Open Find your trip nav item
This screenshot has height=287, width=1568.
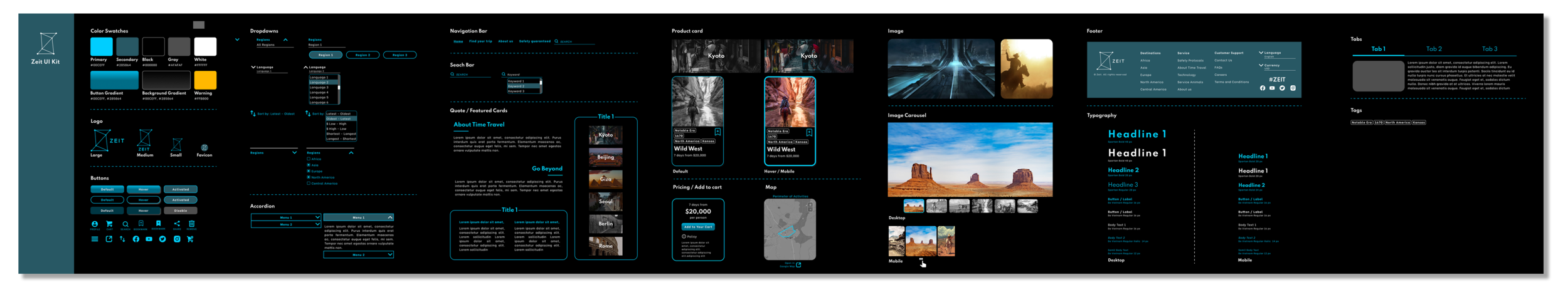point(480,41)
